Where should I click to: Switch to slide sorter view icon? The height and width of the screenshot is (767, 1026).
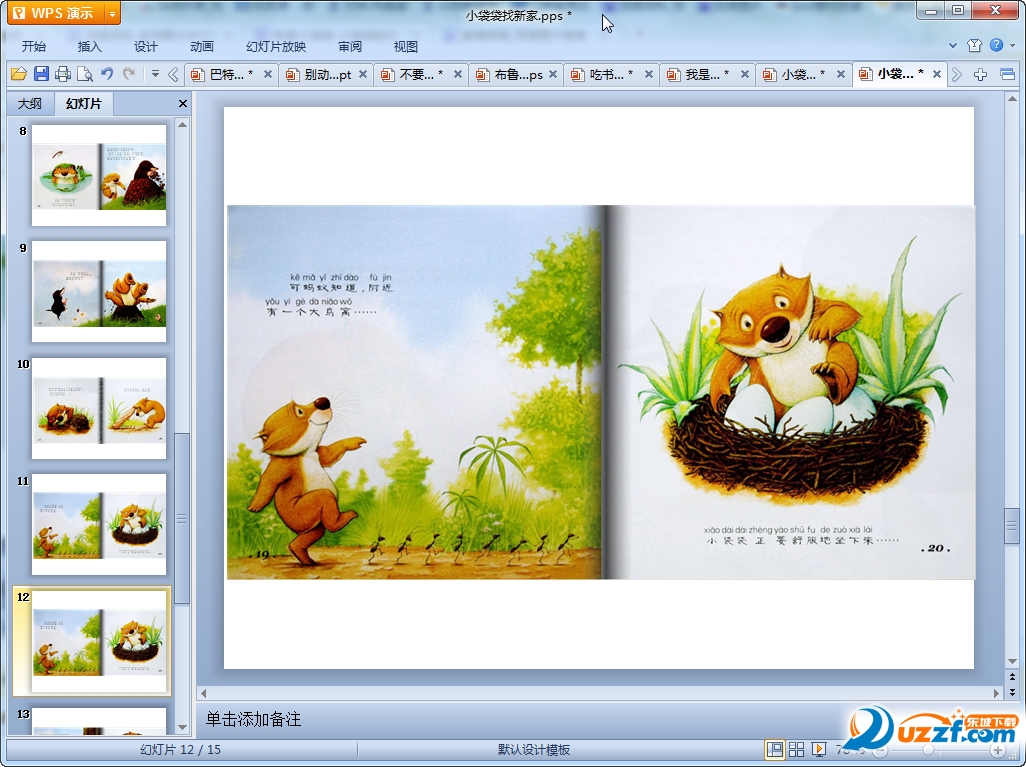click(796, 749)
